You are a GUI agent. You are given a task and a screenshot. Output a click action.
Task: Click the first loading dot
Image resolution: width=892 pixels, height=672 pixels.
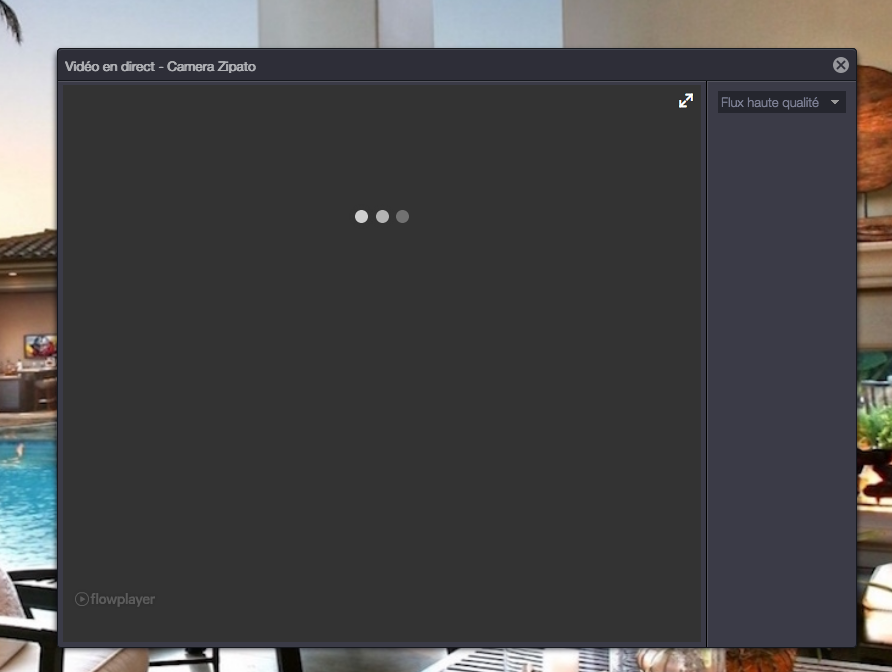361,216
